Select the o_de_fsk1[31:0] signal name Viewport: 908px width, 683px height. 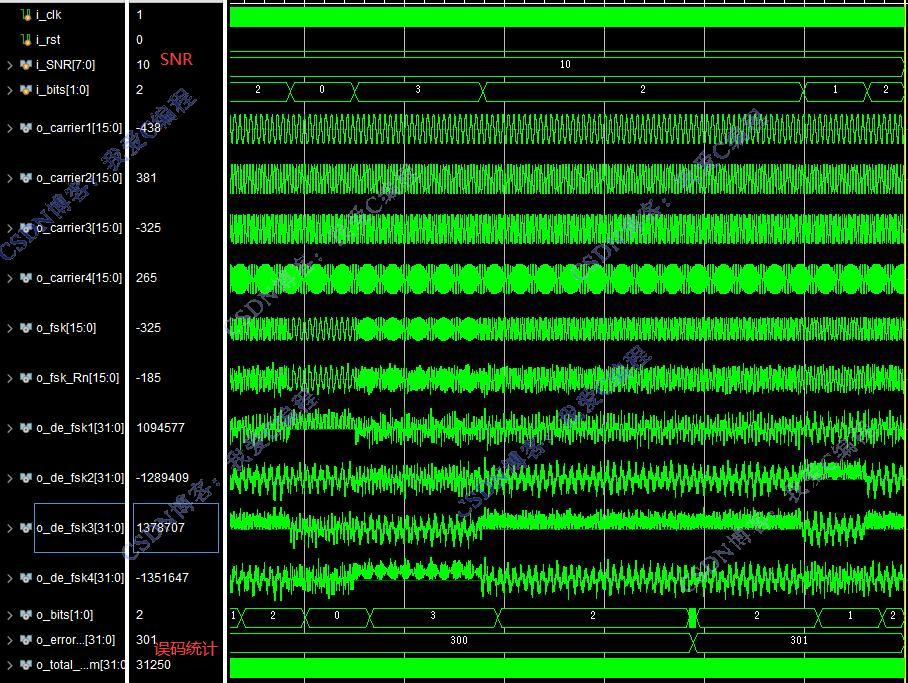coord(80,428)
